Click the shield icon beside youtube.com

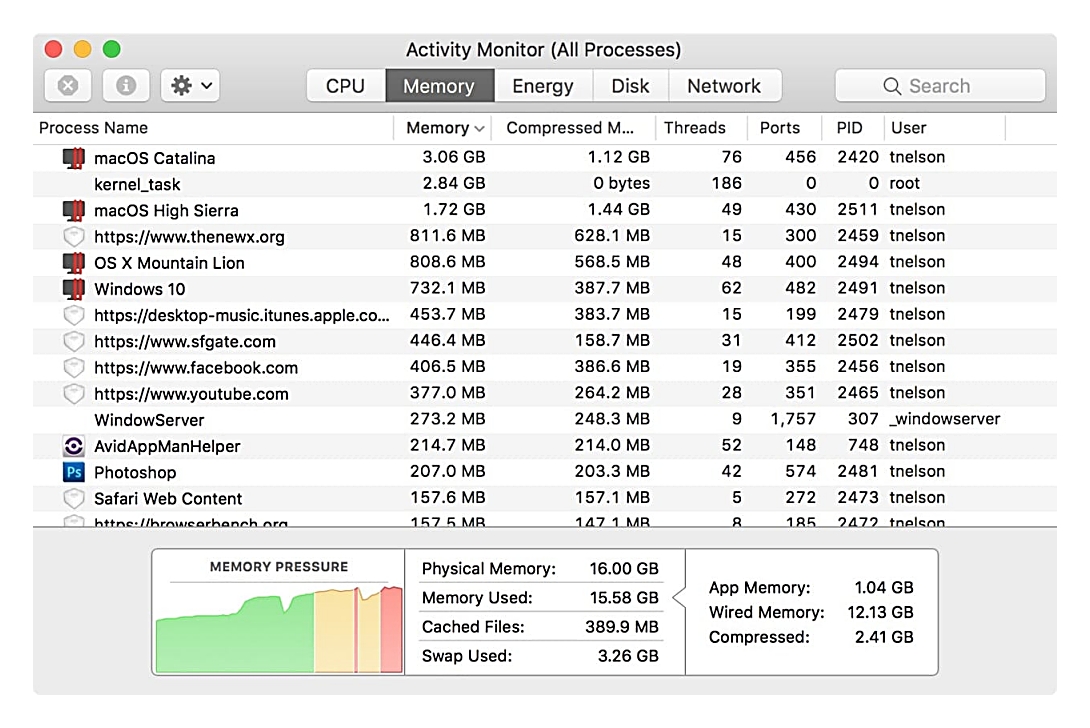pyautogui.click(x=74, y=394)
